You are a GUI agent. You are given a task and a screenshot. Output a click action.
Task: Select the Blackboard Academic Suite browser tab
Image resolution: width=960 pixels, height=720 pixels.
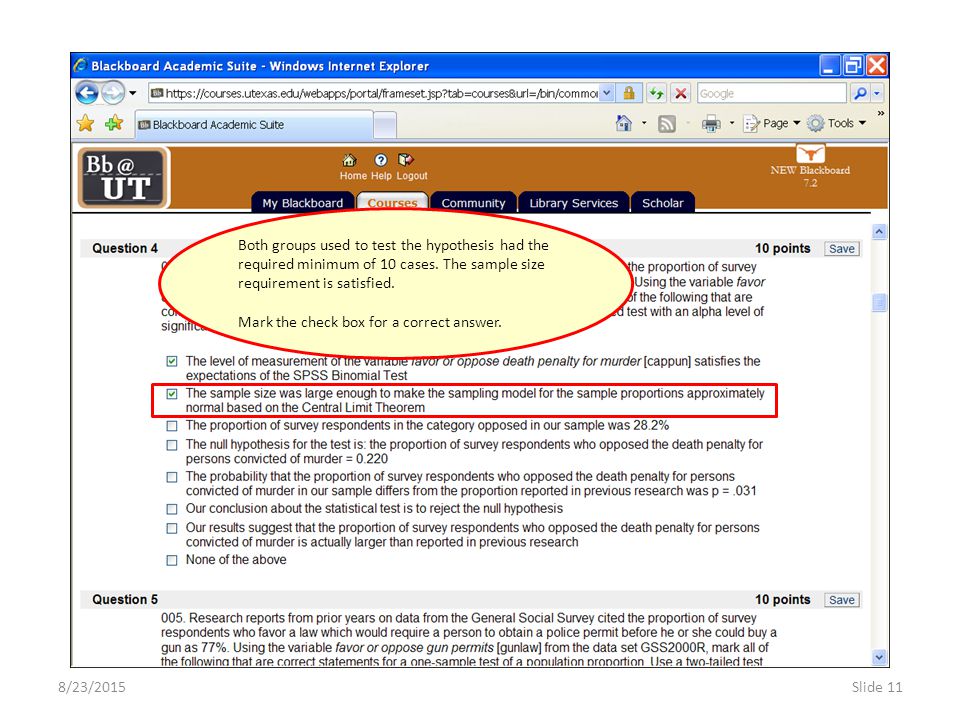(x=253, y=125)
